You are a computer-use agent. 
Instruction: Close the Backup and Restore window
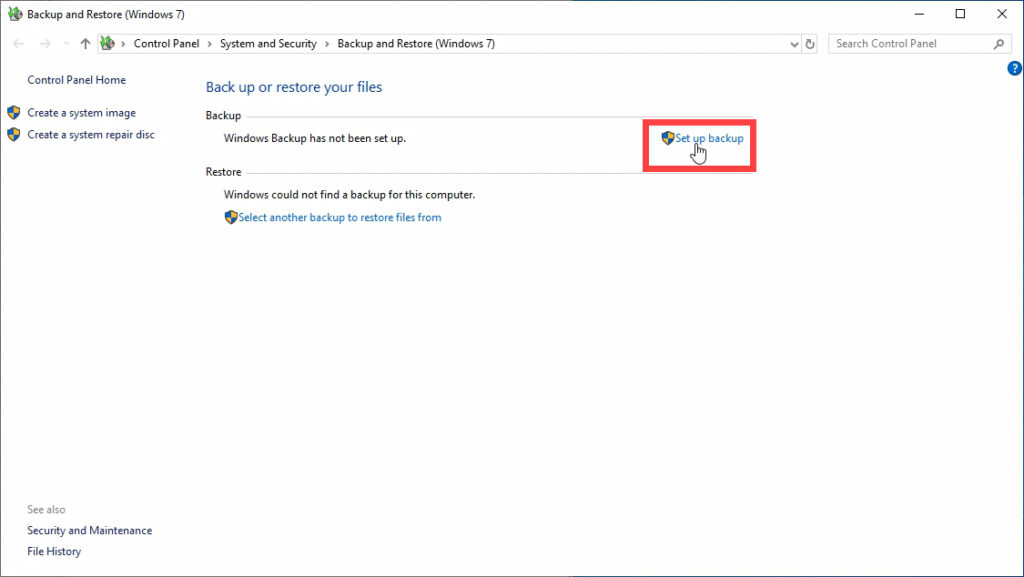click(1002, 14)
